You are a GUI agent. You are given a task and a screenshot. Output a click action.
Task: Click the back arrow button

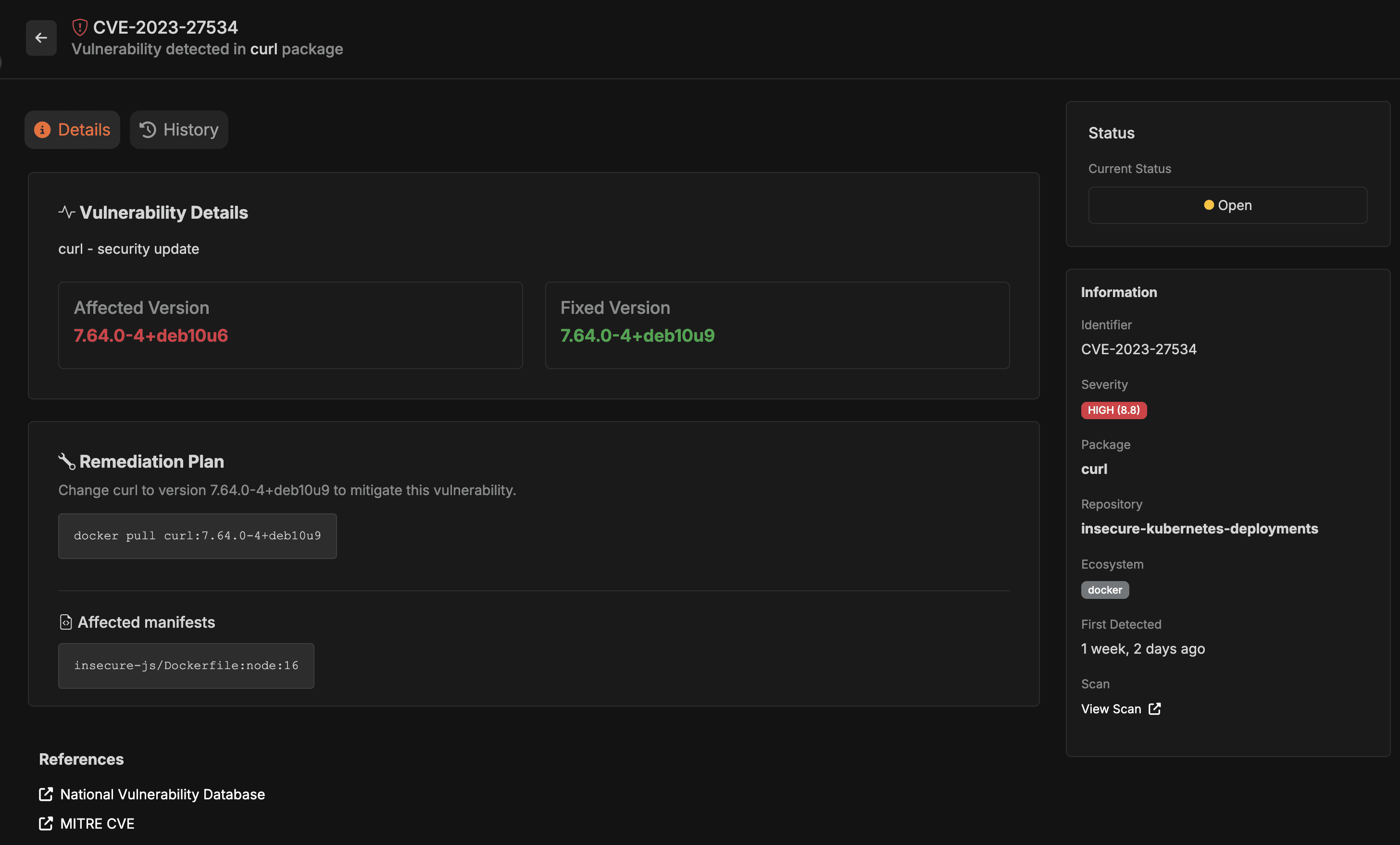(x=41, y=38)
